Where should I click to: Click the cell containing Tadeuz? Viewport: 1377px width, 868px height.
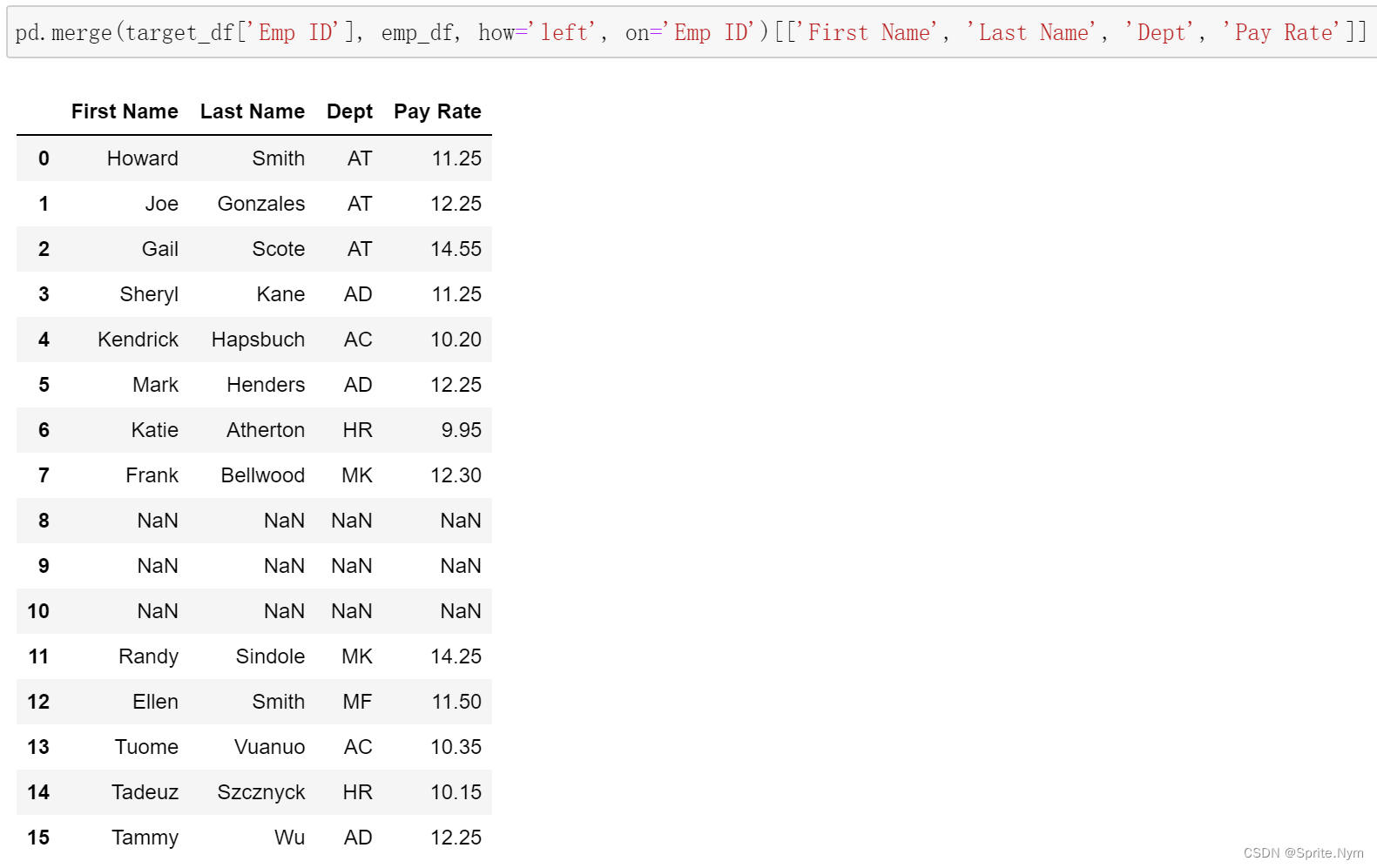145,792
